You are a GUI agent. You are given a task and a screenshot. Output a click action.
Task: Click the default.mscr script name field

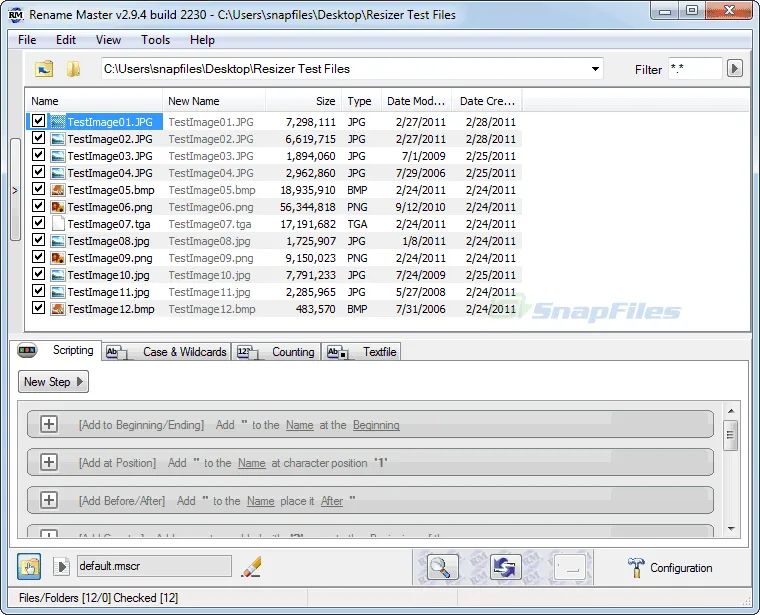point(154,566)
